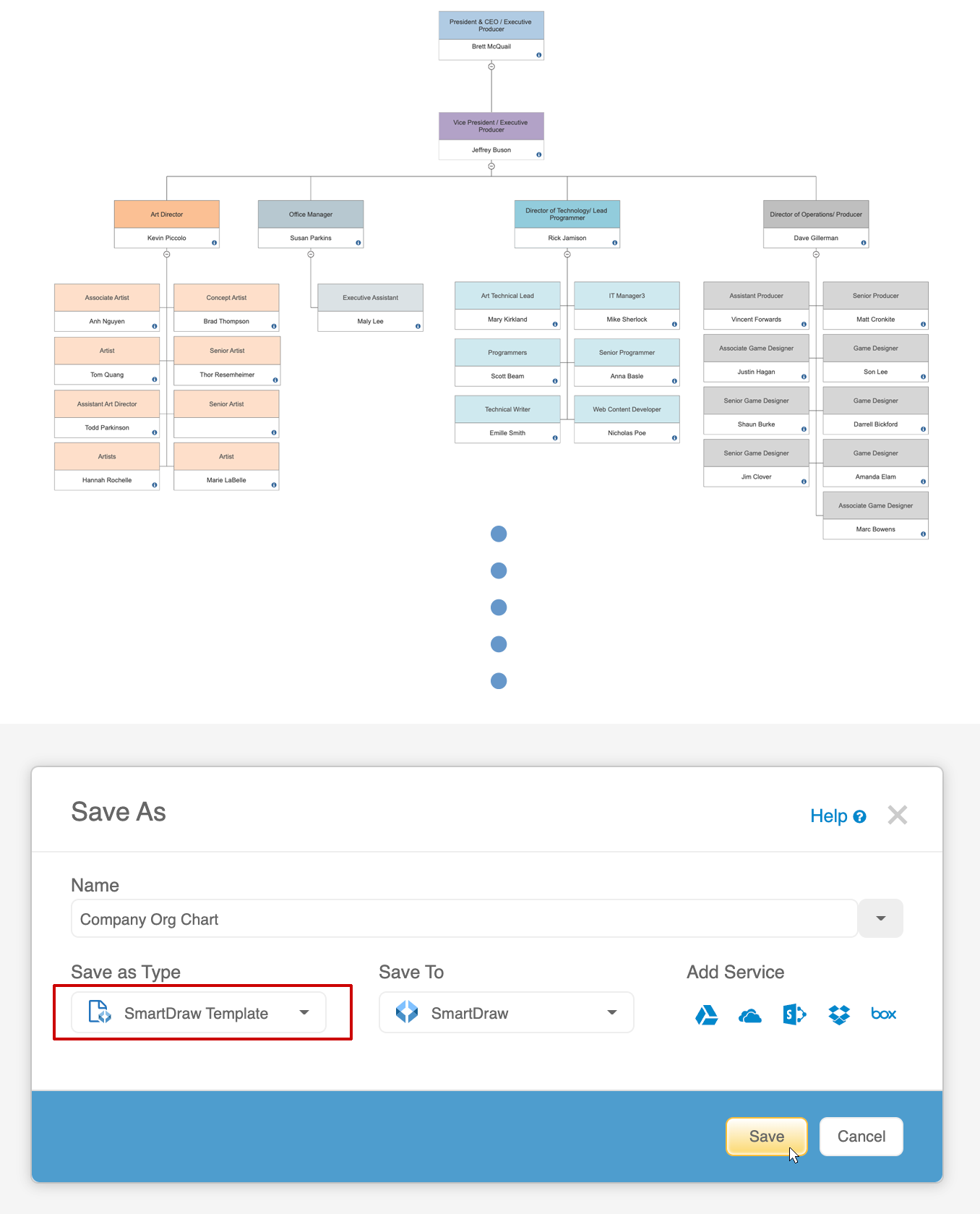Show info for Marc Bowens card
The width and height of the screenshot is (980, 1214).
(x=923, y=534)
